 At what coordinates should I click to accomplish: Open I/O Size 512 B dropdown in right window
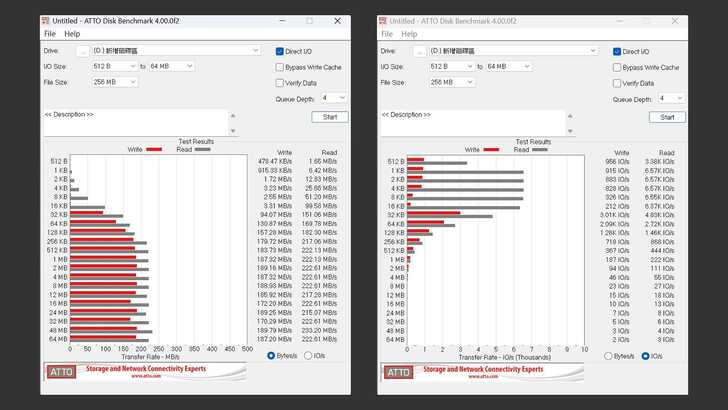tap(451, 66)
